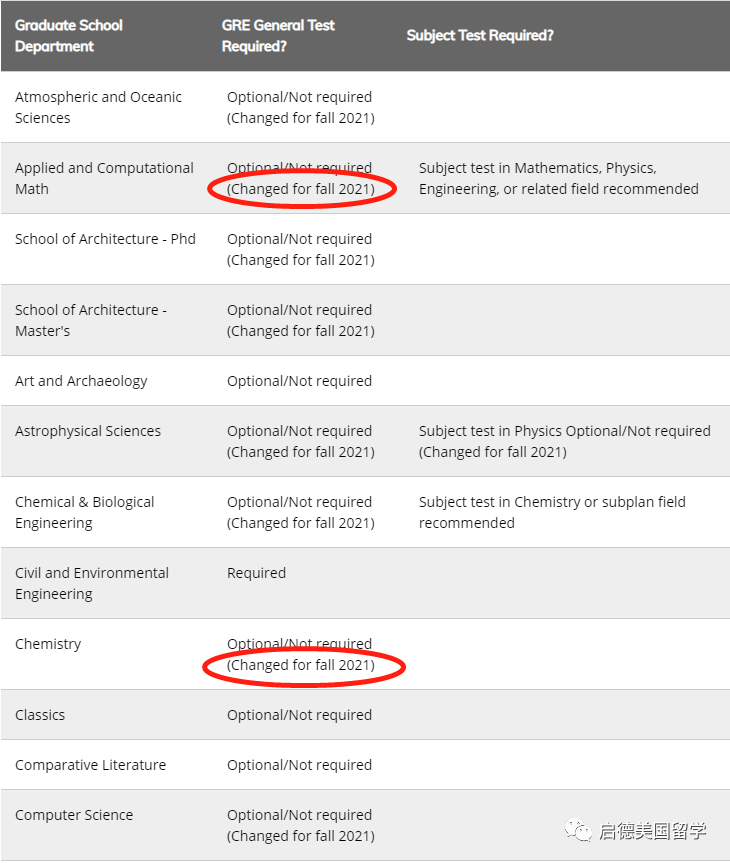
Task: Click the circled text in Applied Math row
Action: (x=301, y=189)
